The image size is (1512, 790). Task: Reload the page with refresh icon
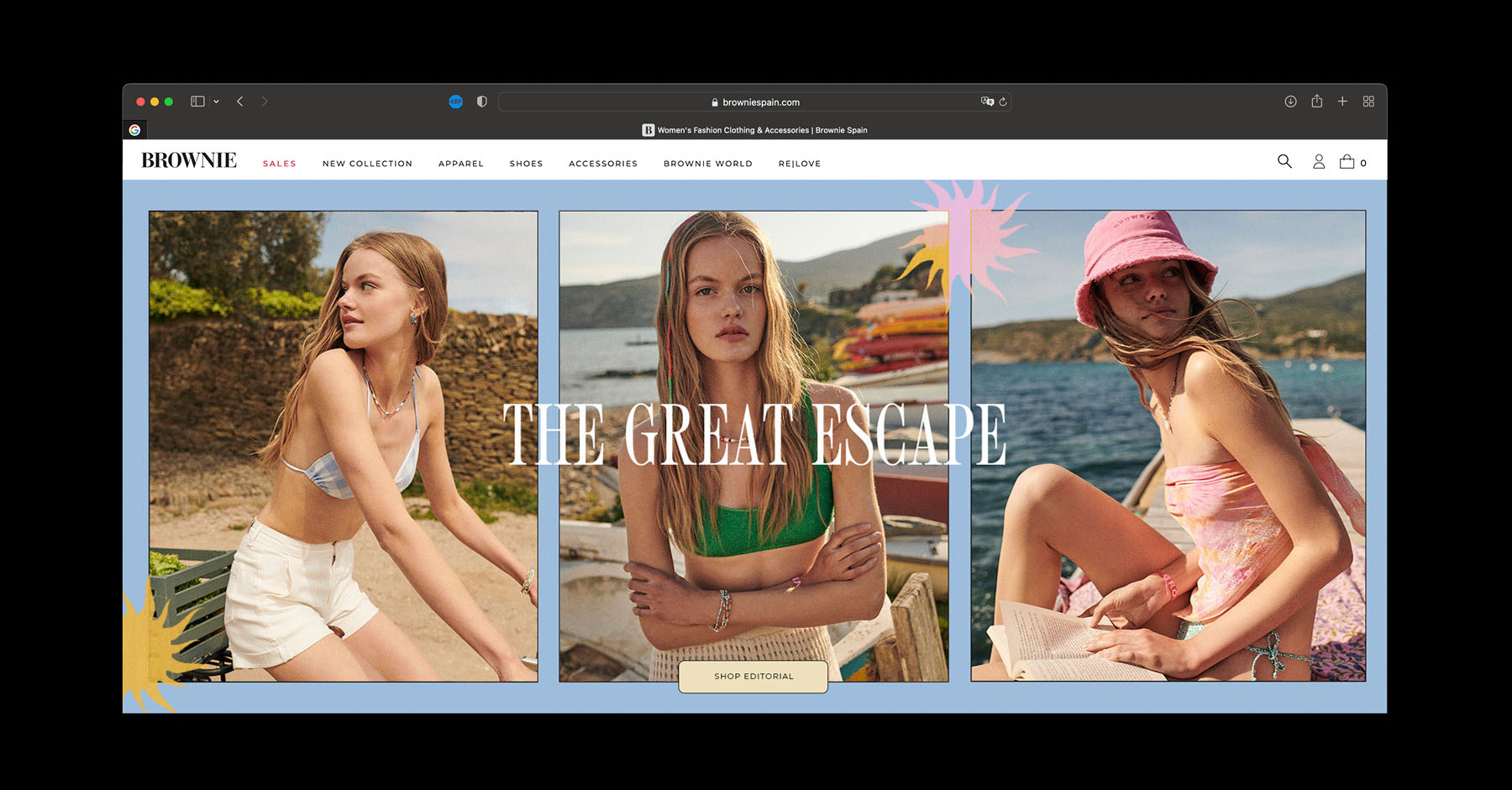(1003, 102)
